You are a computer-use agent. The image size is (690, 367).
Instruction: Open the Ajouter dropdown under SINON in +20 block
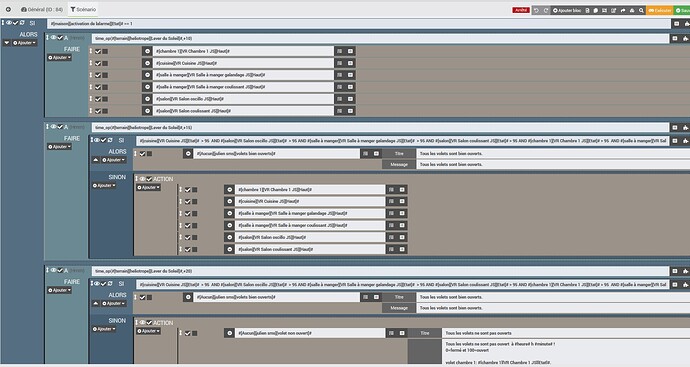coord(104,329)
